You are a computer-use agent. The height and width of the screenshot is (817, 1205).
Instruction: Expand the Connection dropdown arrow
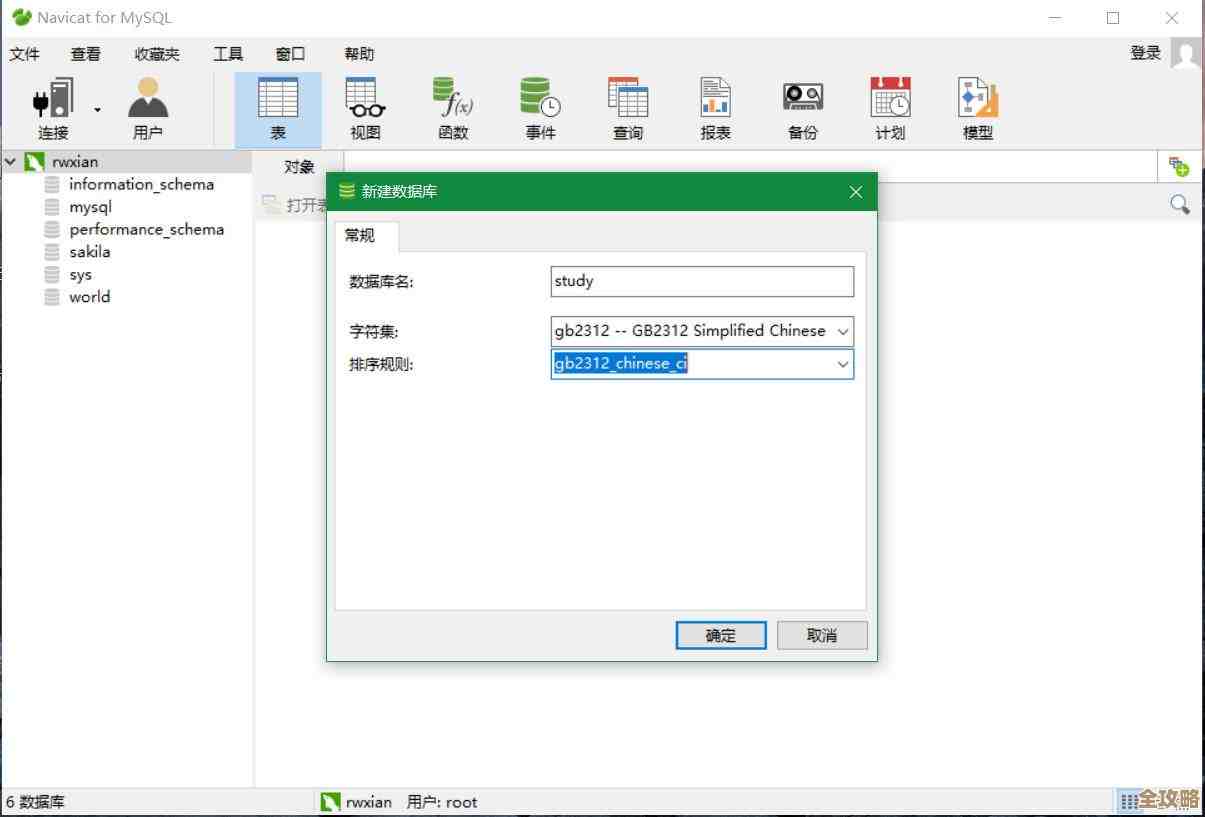pos(98,109)
